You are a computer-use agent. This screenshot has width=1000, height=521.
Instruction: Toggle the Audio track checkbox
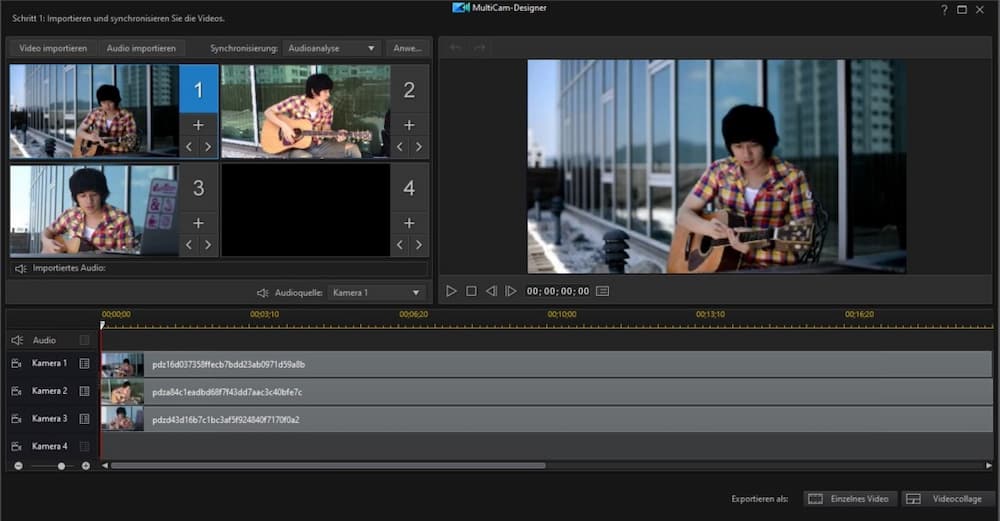[84, 341]
